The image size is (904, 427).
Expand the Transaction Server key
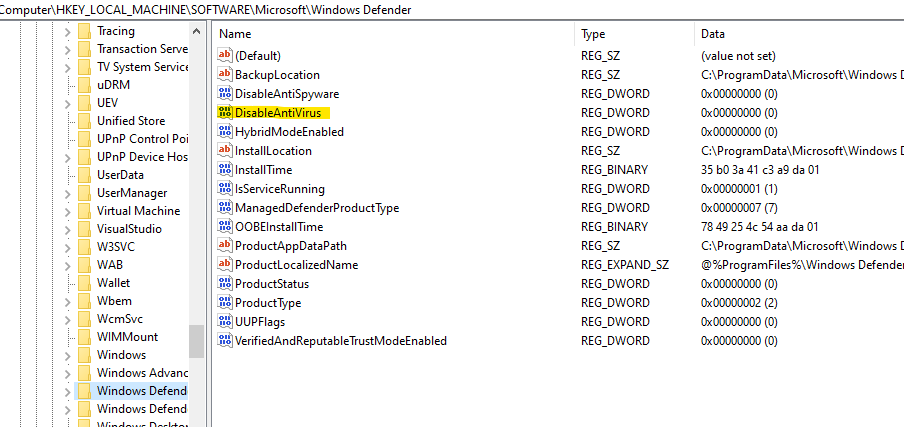pos(67,50)
